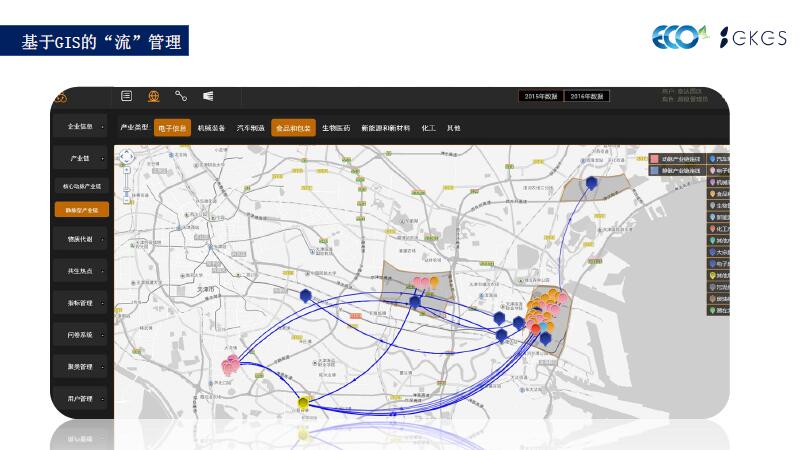Image resolution: width=800 pixels, height=450 pixels.
Task: Enable the 机械装备 industry type filter
Action: coord(212,128)
